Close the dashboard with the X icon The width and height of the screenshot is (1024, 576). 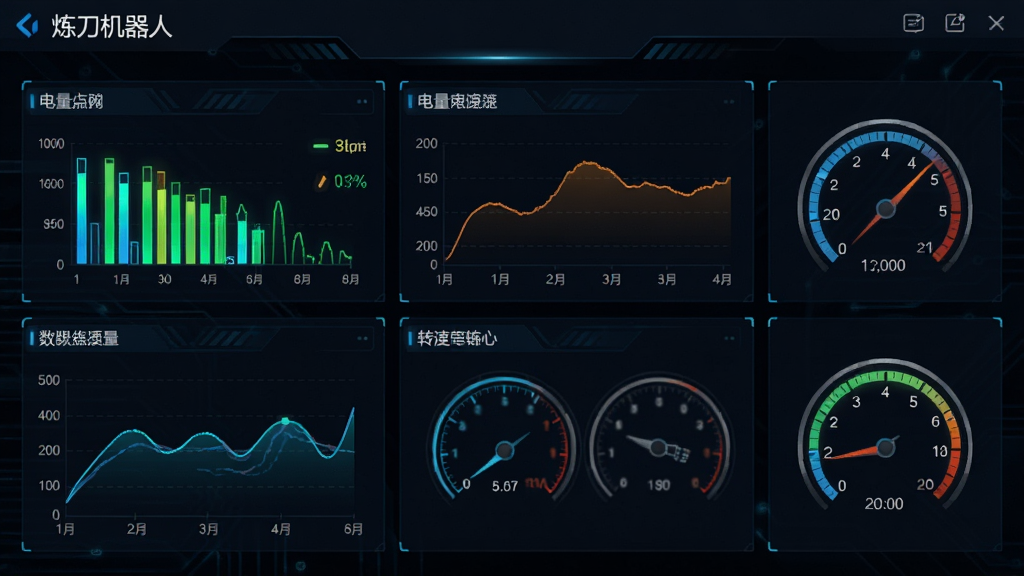(x=996, y=24)
